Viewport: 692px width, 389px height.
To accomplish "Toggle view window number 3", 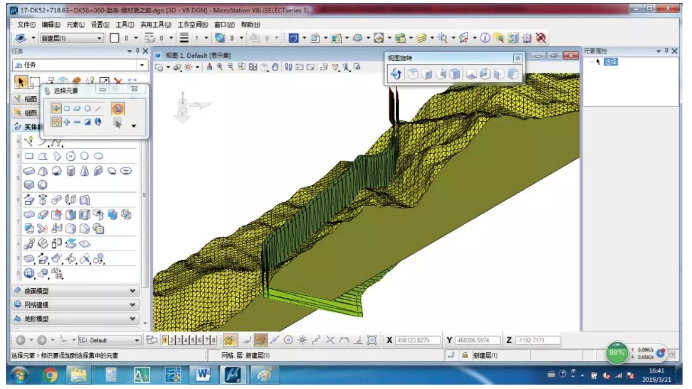I will tap(179, 340).
